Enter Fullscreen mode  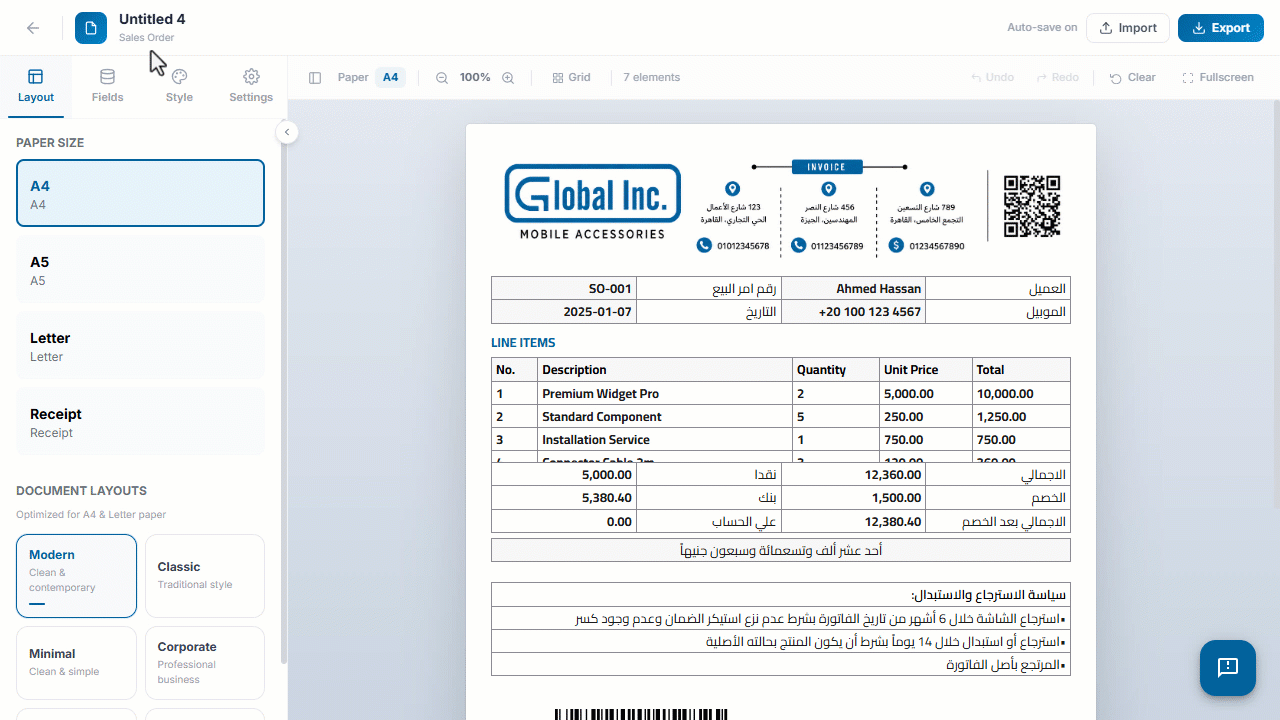(1218, 78)
